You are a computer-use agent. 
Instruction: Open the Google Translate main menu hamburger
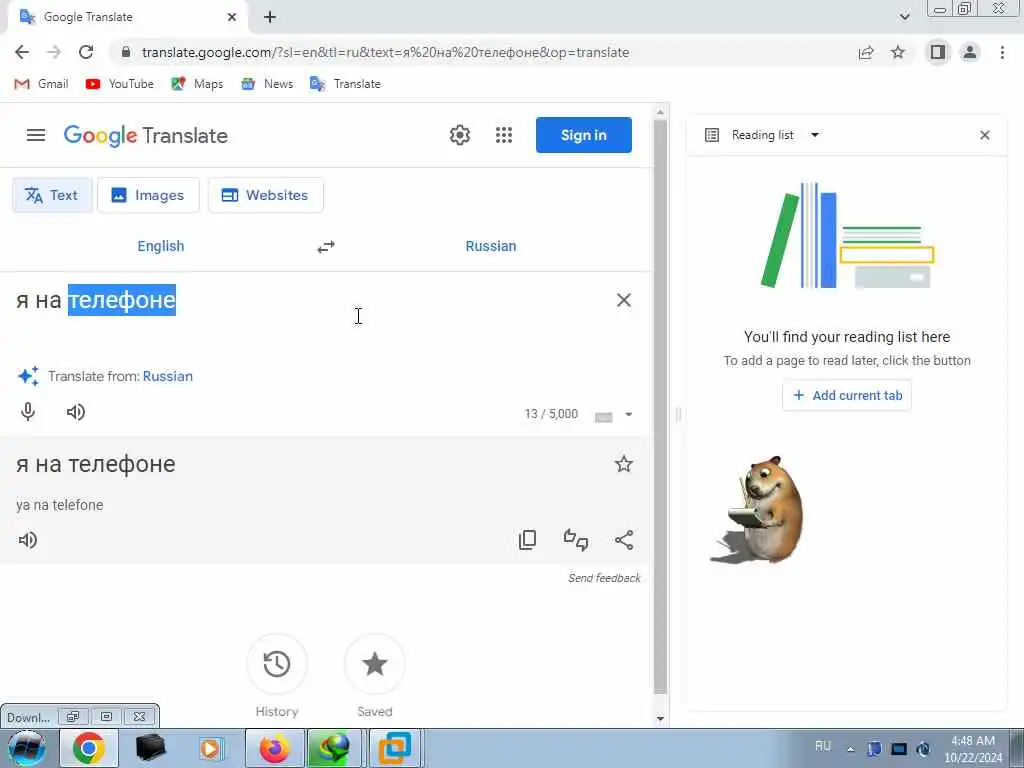(x=36, y=135)
